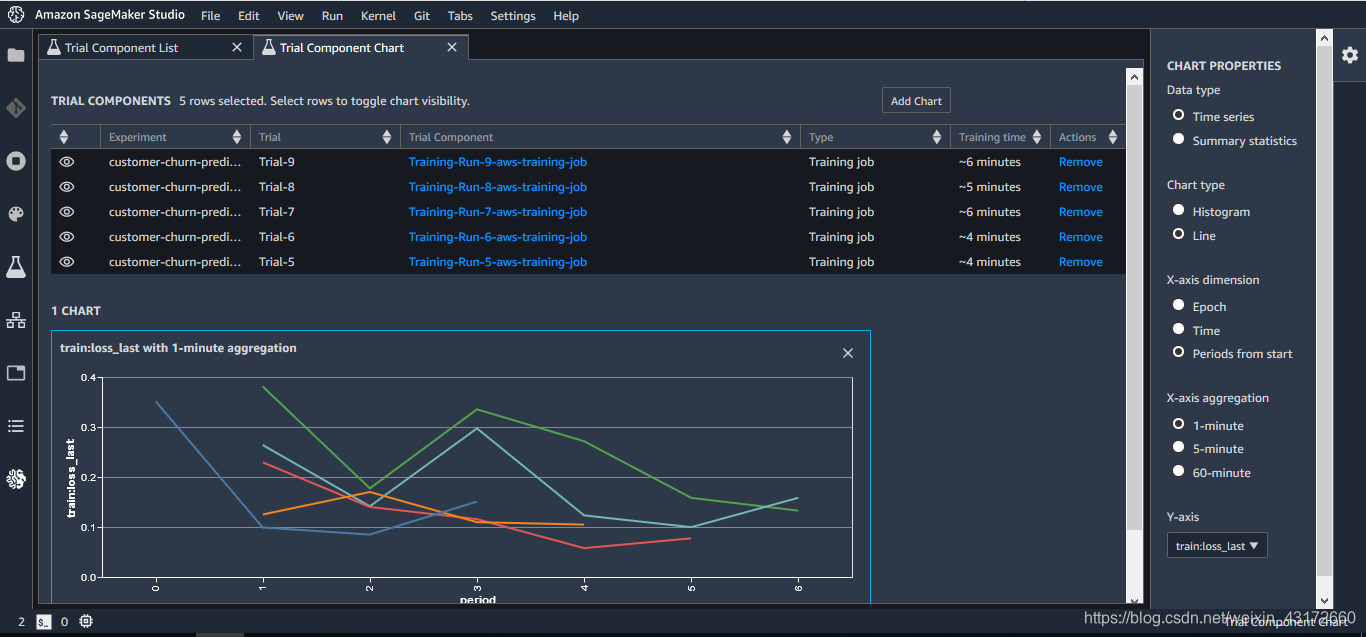Open the Run menu
The image size is (1366, 637).
(x=332, y=16)
